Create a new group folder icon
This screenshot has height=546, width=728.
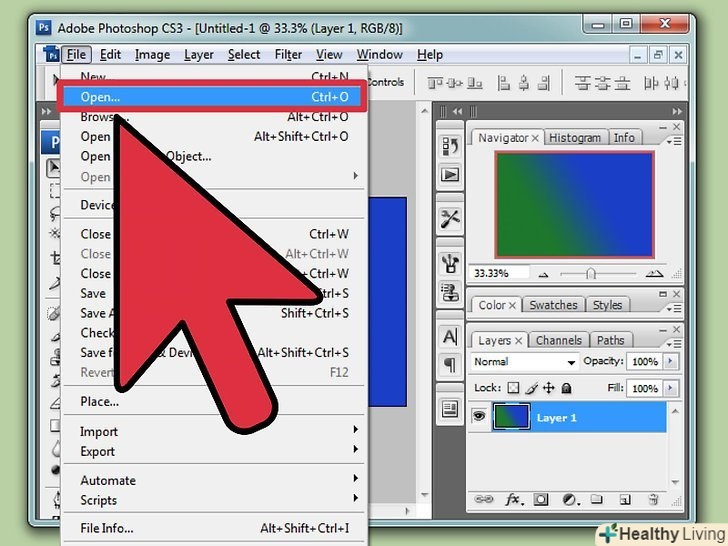597,500
